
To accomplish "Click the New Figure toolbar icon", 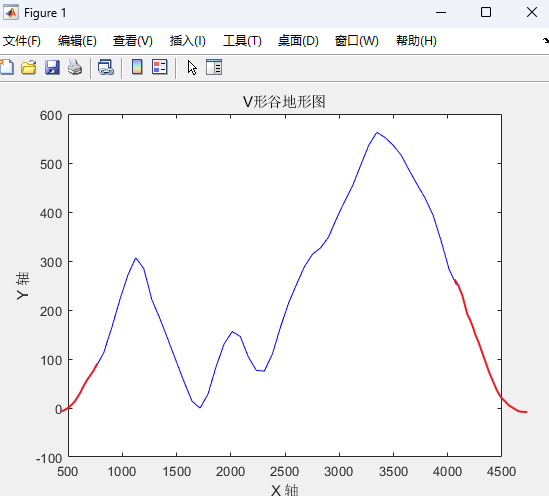I will [x=6, y=67].
